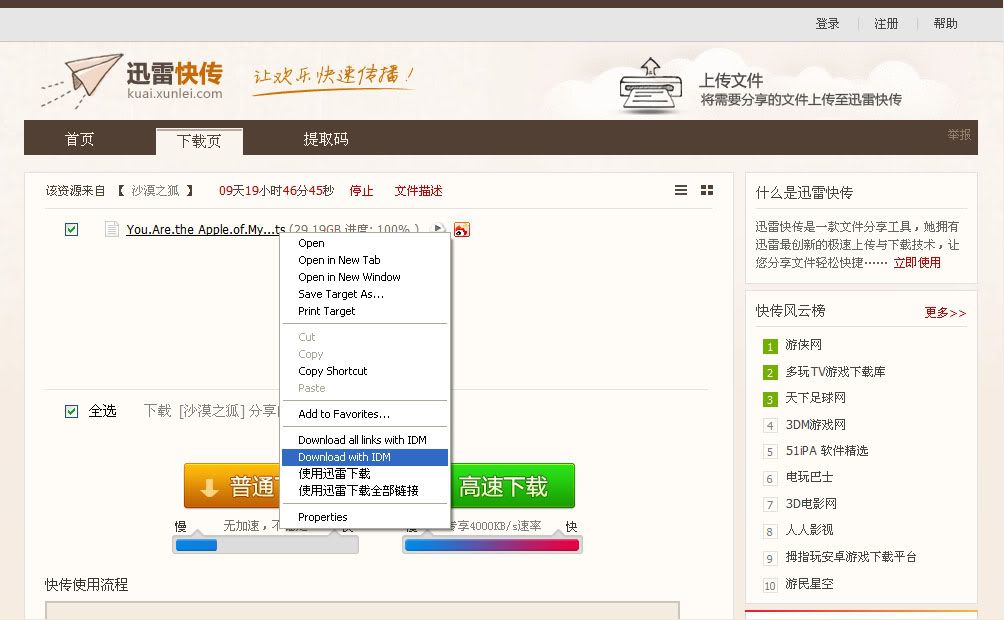Select Save Target As… menu entry

[365, 294]
